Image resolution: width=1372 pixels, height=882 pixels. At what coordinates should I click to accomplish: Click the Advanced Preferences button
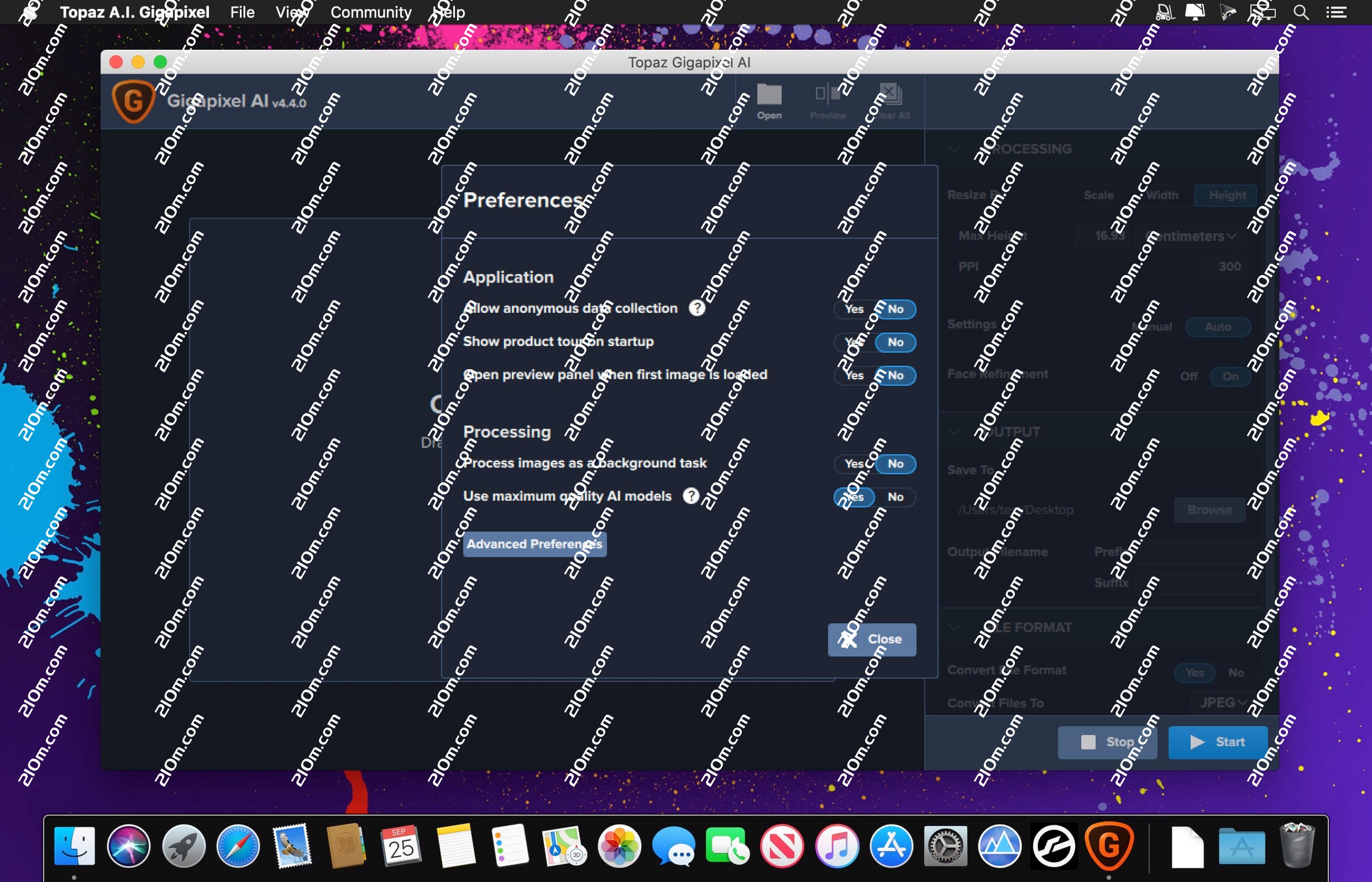(534, 544)
